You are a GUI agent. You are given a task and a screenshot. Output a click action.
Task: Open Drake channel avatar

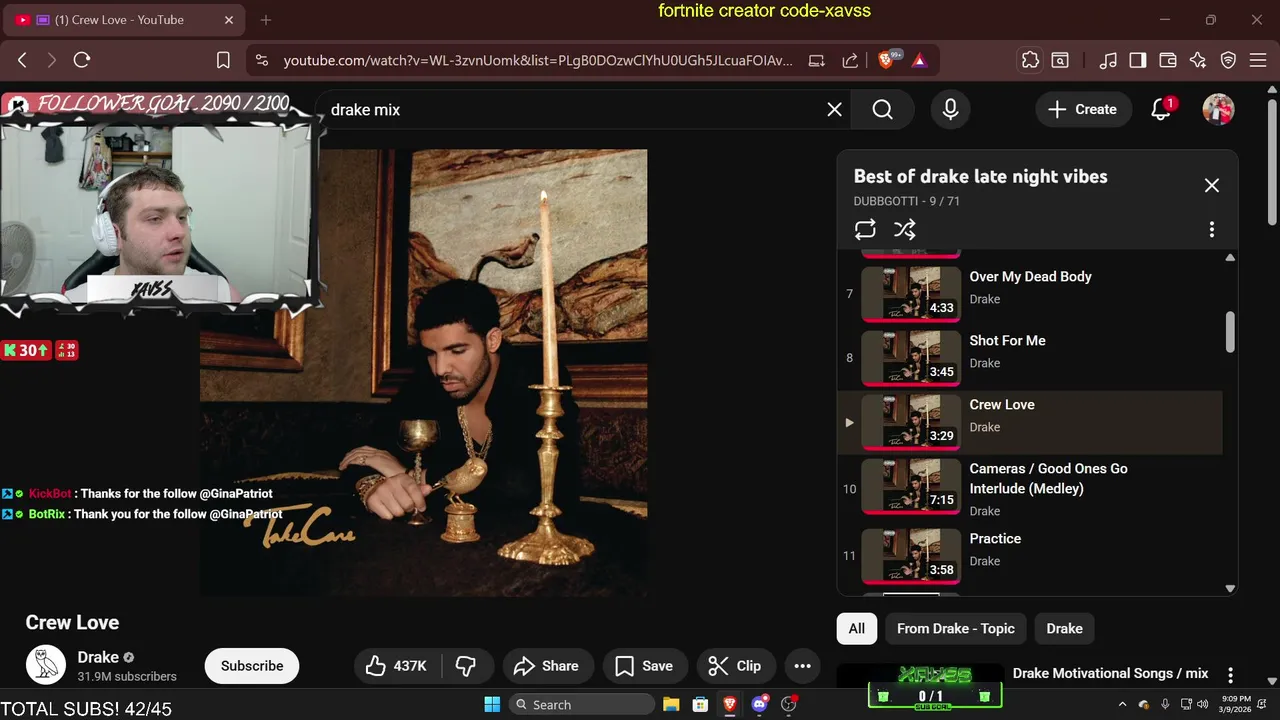[x=45, y=666]
